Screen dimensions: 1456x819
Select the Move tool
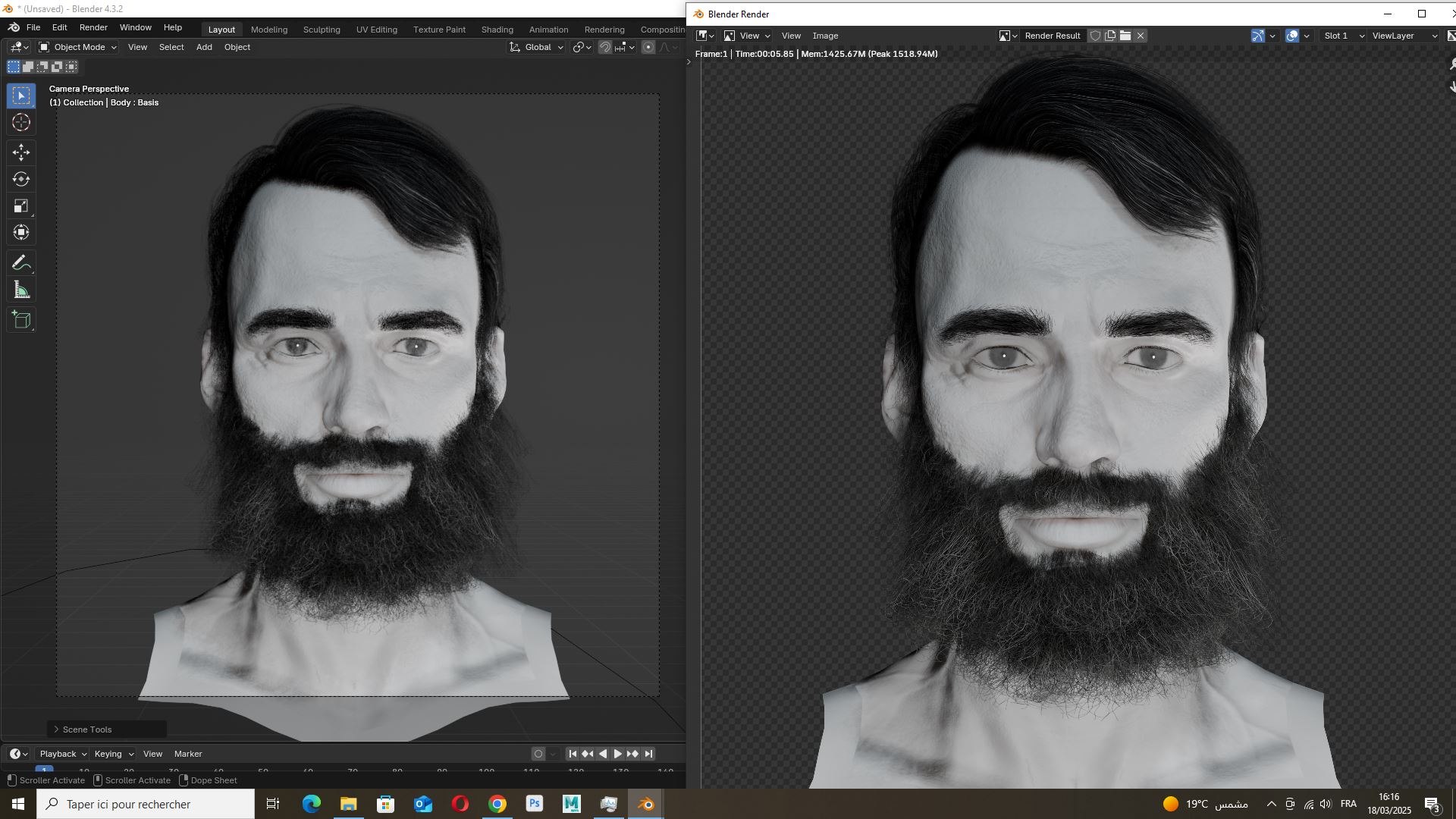(x=21, y=152)
